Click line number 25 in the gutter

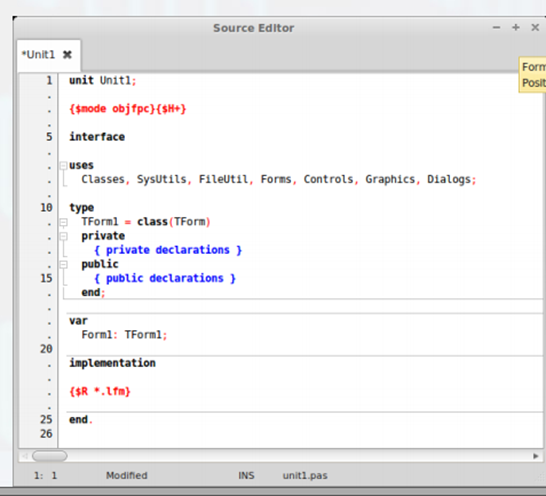(x=46, y=419)
